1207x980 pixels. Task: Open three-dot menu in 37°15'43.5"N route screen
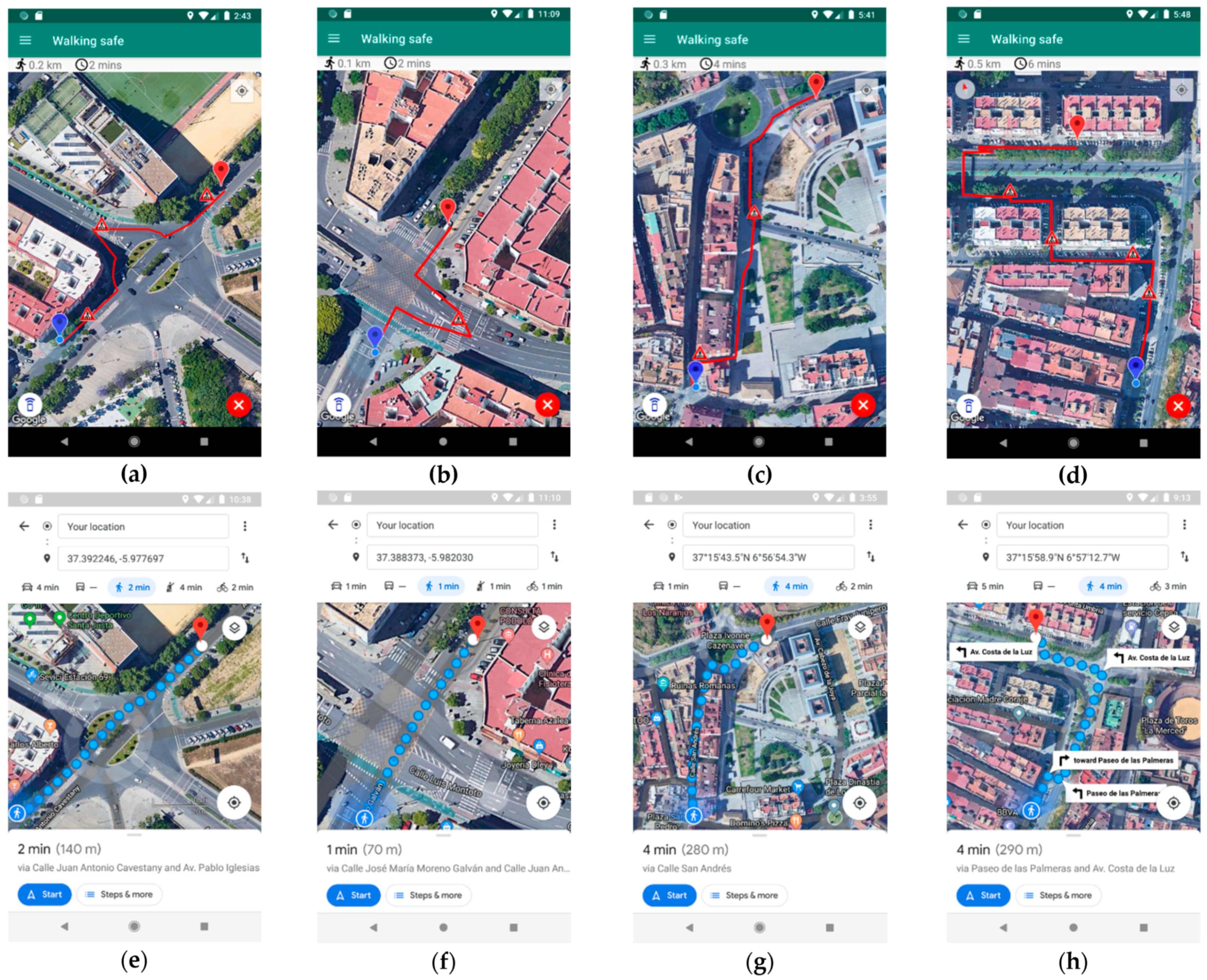click(871, 524)
